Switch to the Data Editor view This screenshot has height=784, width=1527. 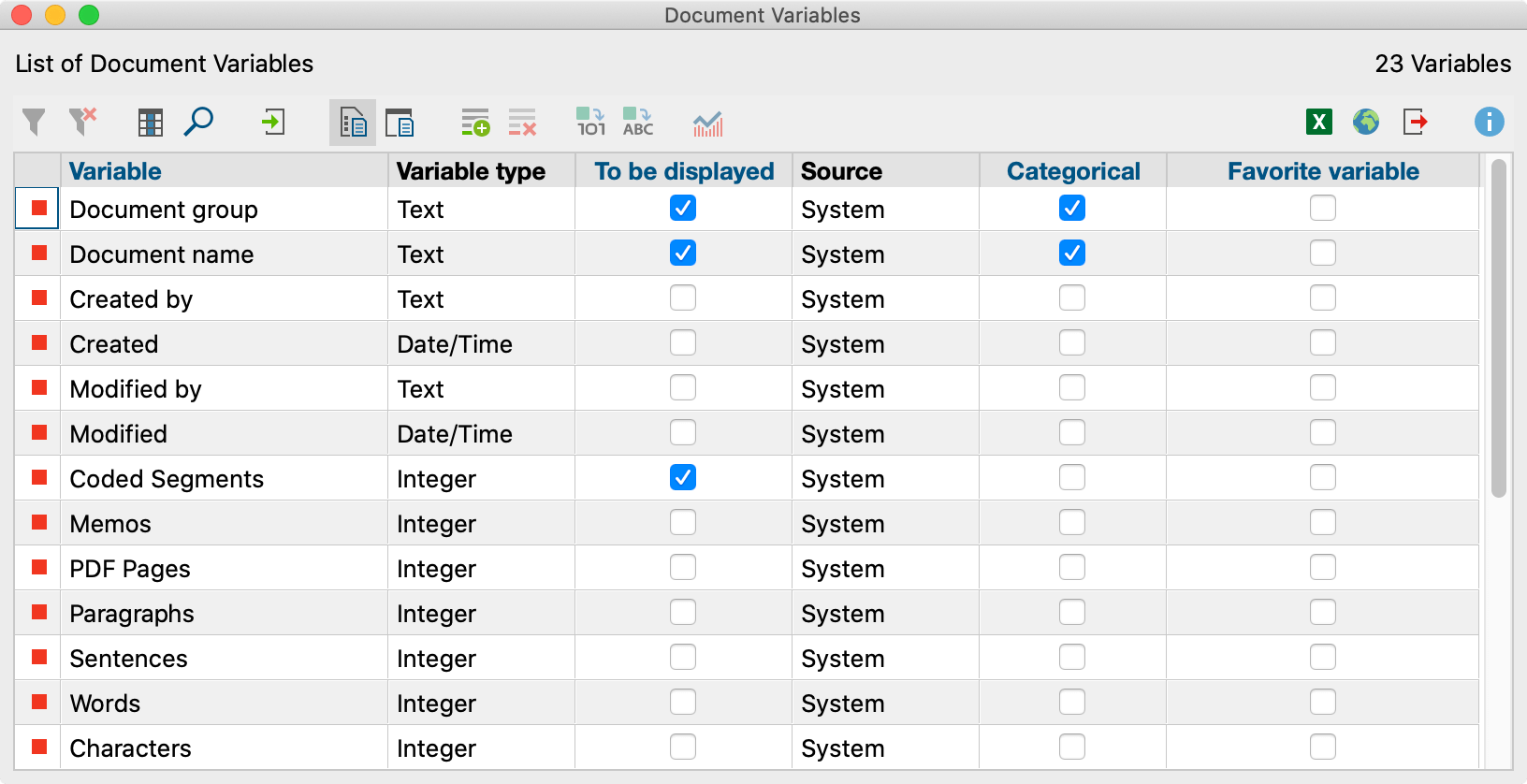click(x=400, y=123)
